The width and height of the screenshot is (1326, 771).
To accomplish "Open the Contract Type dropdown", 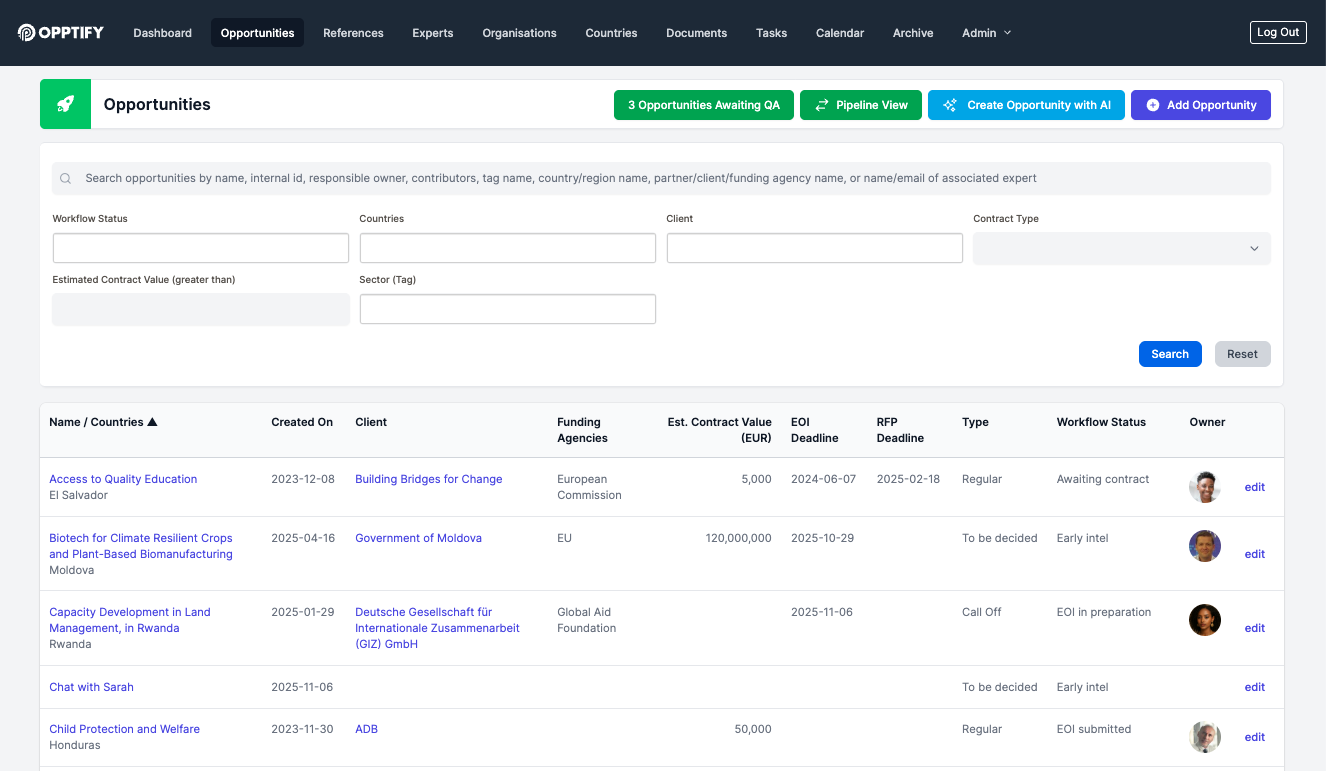I will click(1121, 249).
